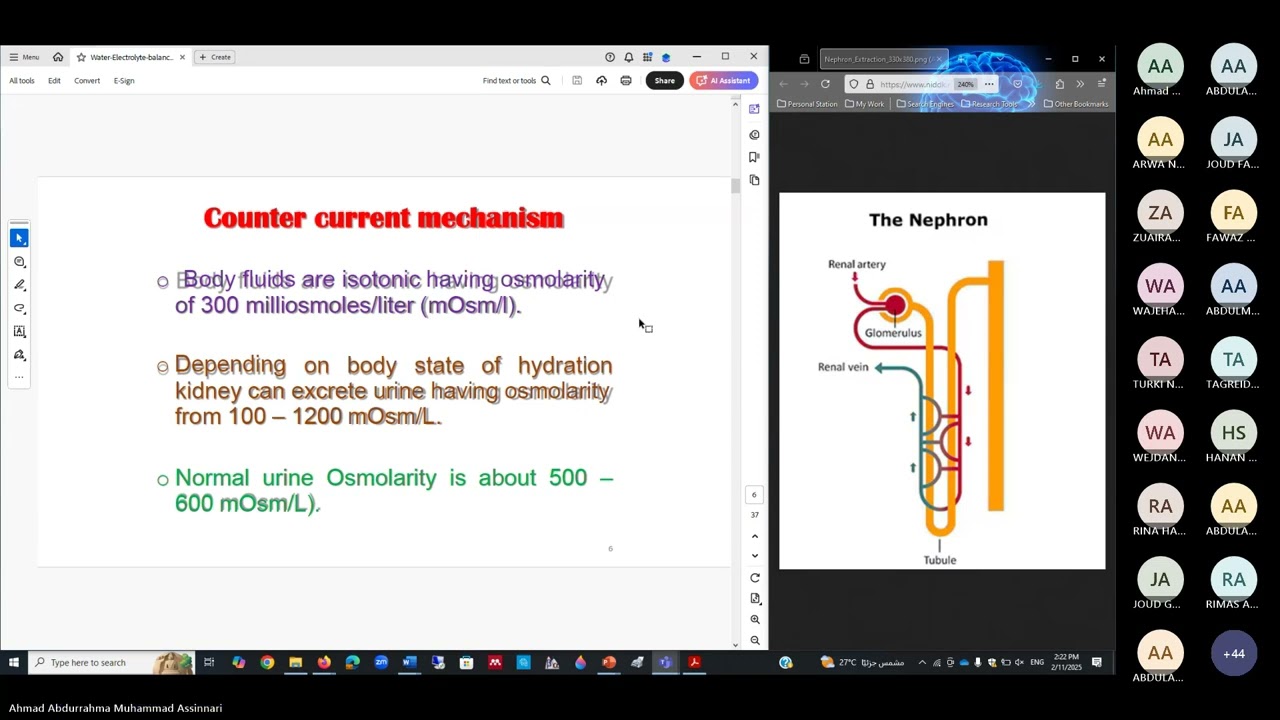Viewport: 1280px width, 720px height.
Task: Go to next page with down chevron
Action: pos(755,555)
